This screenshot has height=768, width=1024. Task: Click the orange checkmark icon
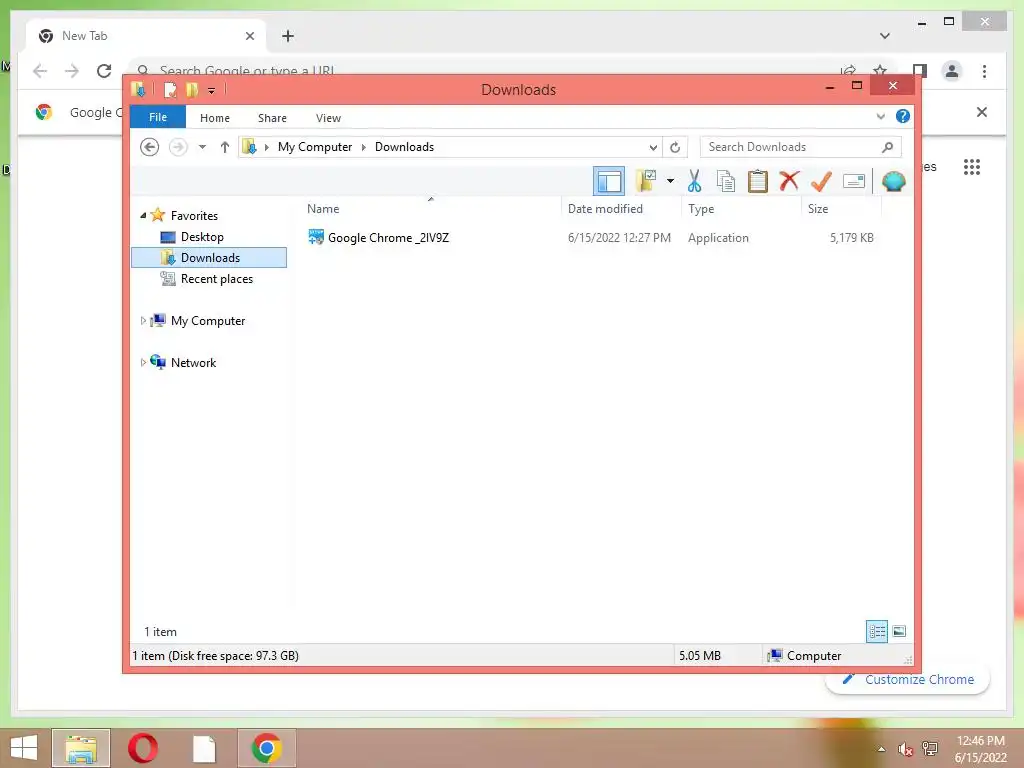click(821, 181)
